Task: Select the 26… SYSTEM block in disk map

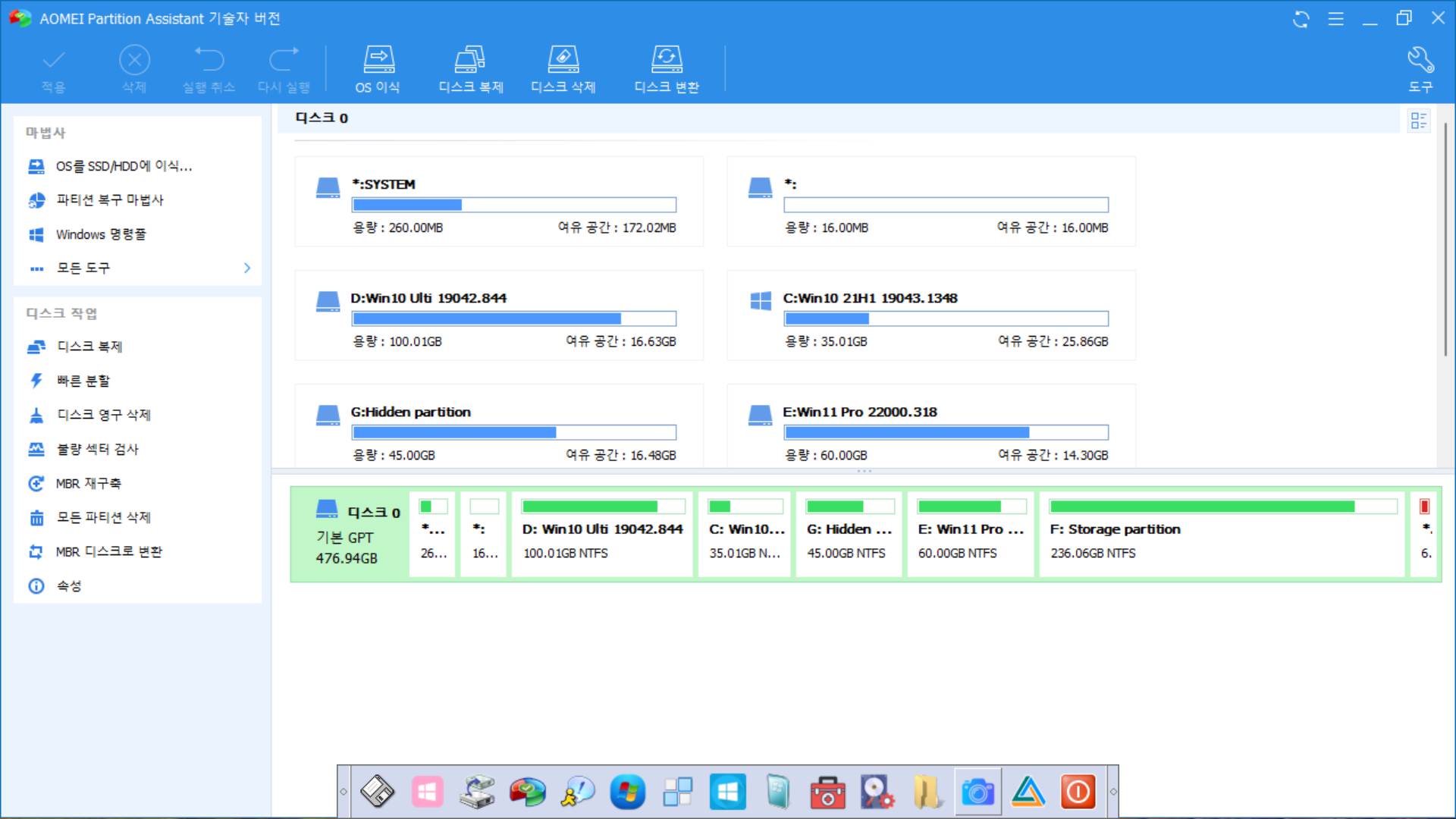Action: pos(432,535)
